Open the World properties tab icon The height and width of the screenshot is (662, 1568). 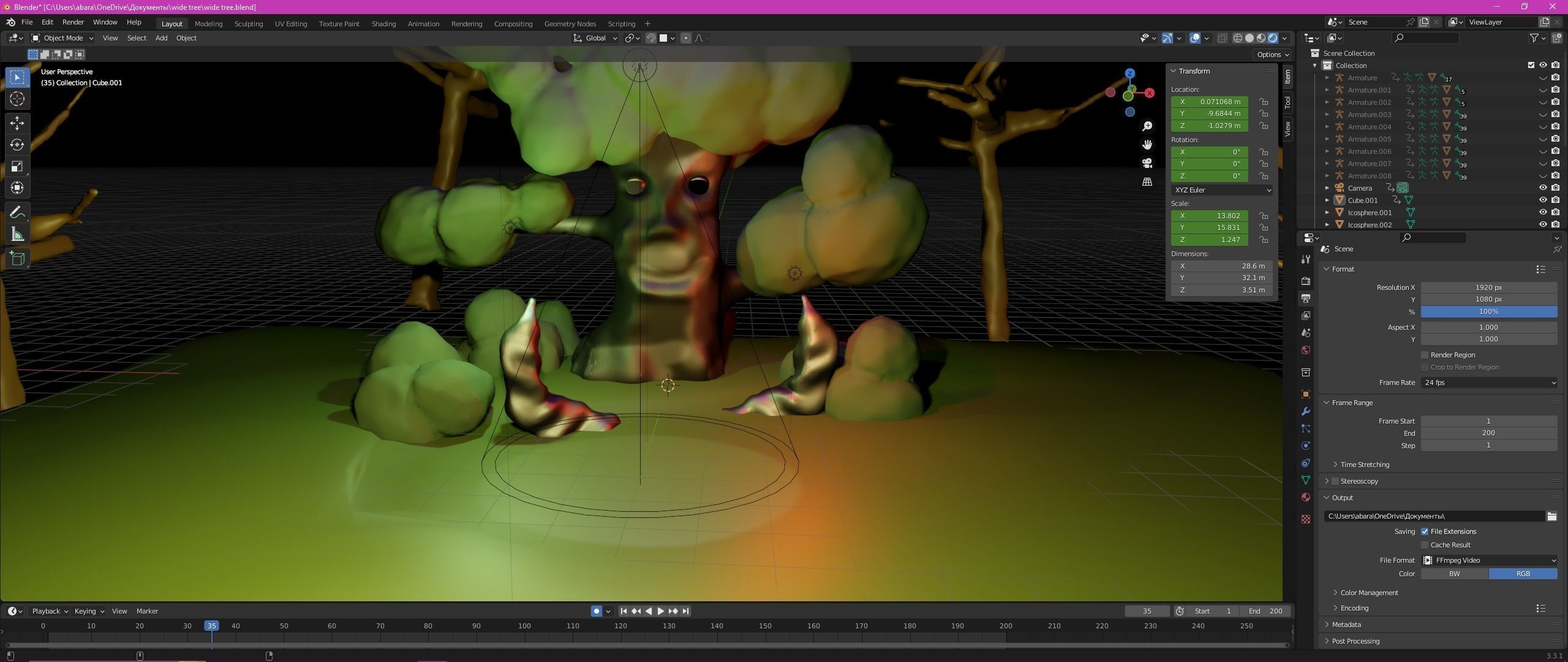coord(1306,350)
